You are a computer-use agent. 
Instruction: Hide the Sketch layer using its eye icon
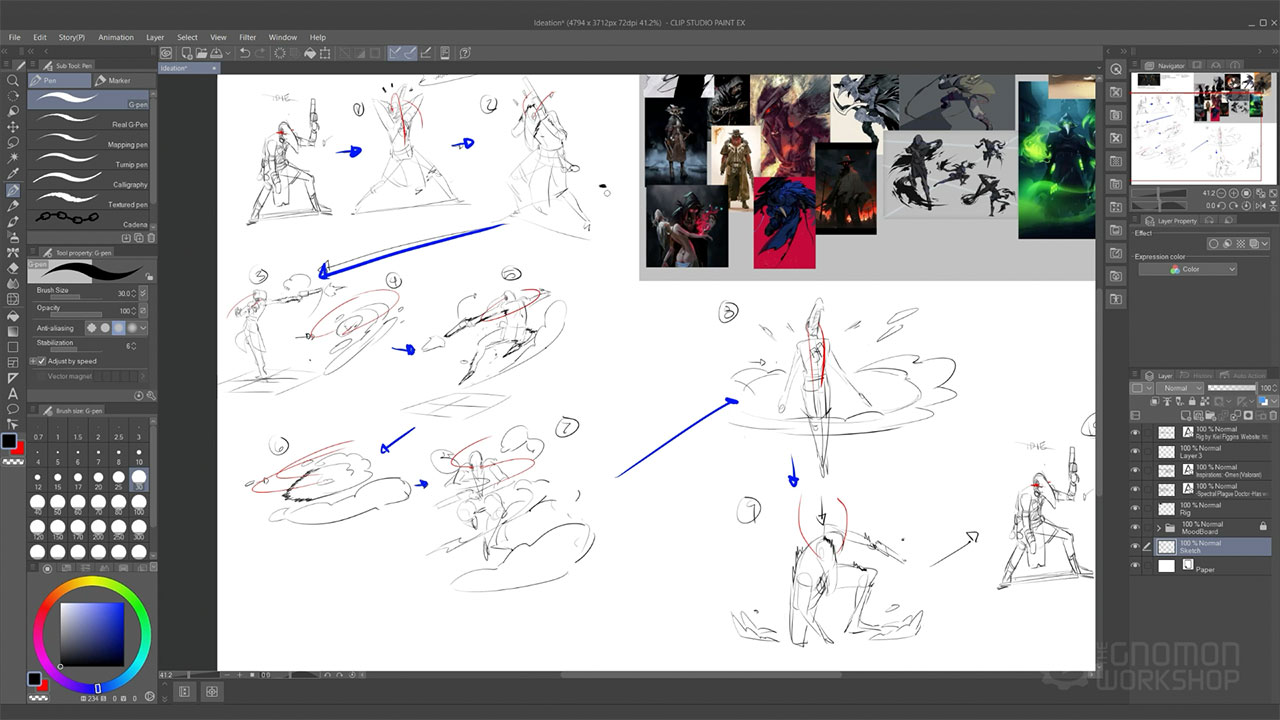(1135, 547)
